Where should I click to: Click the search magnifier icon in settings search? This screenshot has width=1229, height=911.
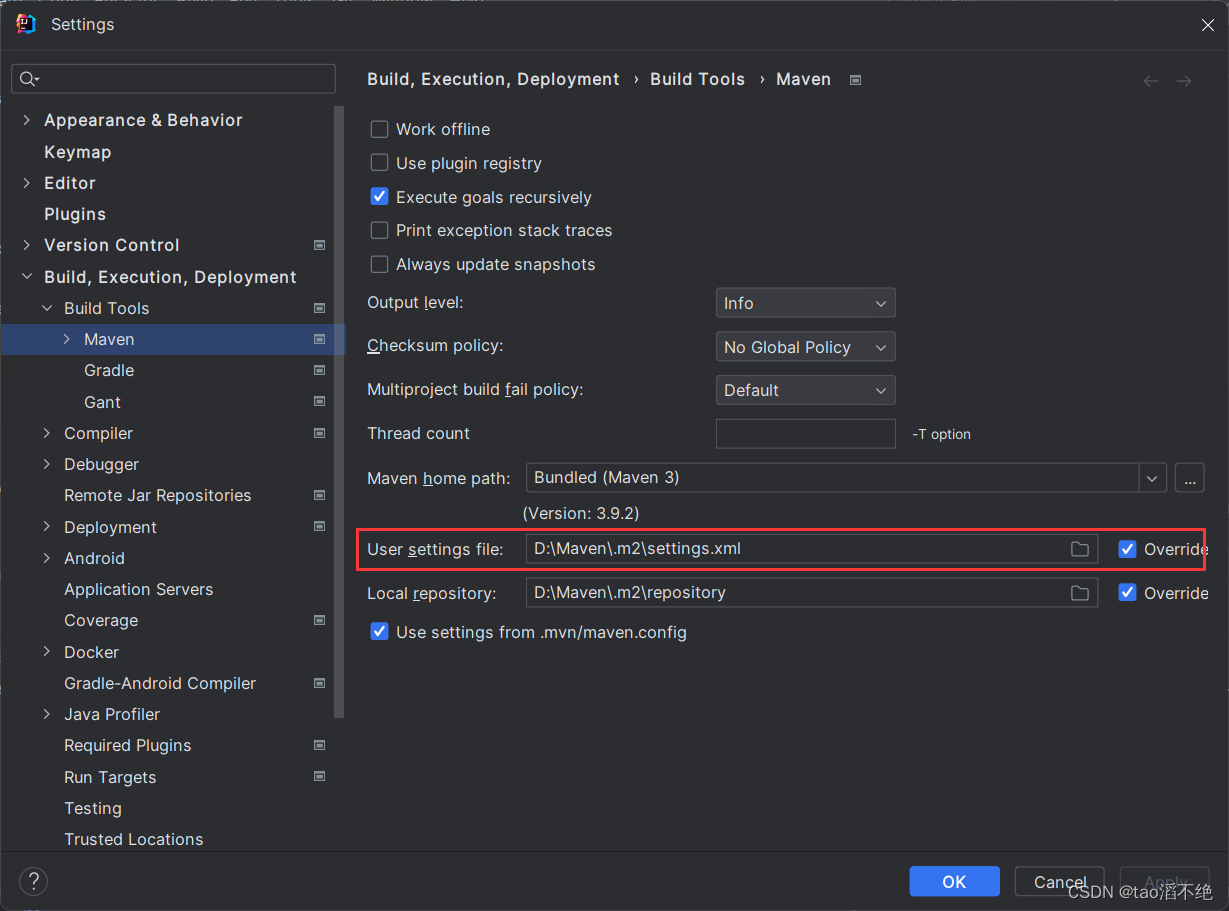tap(29, 79)
